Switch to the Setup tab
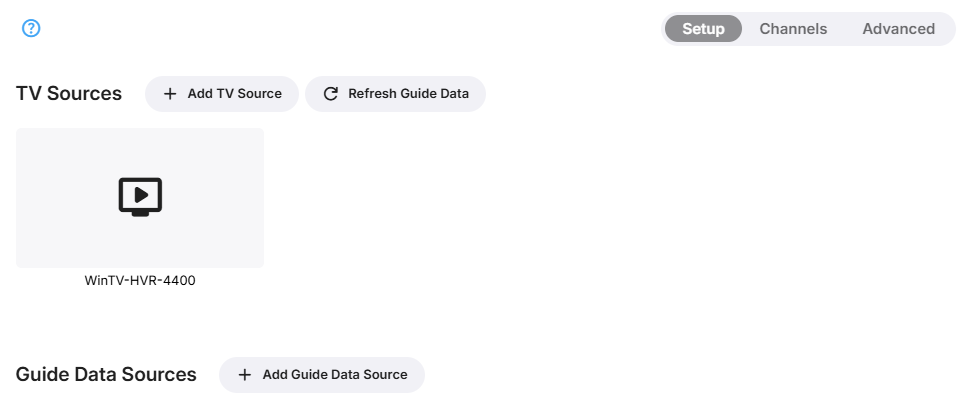This screenshot has width=968, height=414. 703,29
